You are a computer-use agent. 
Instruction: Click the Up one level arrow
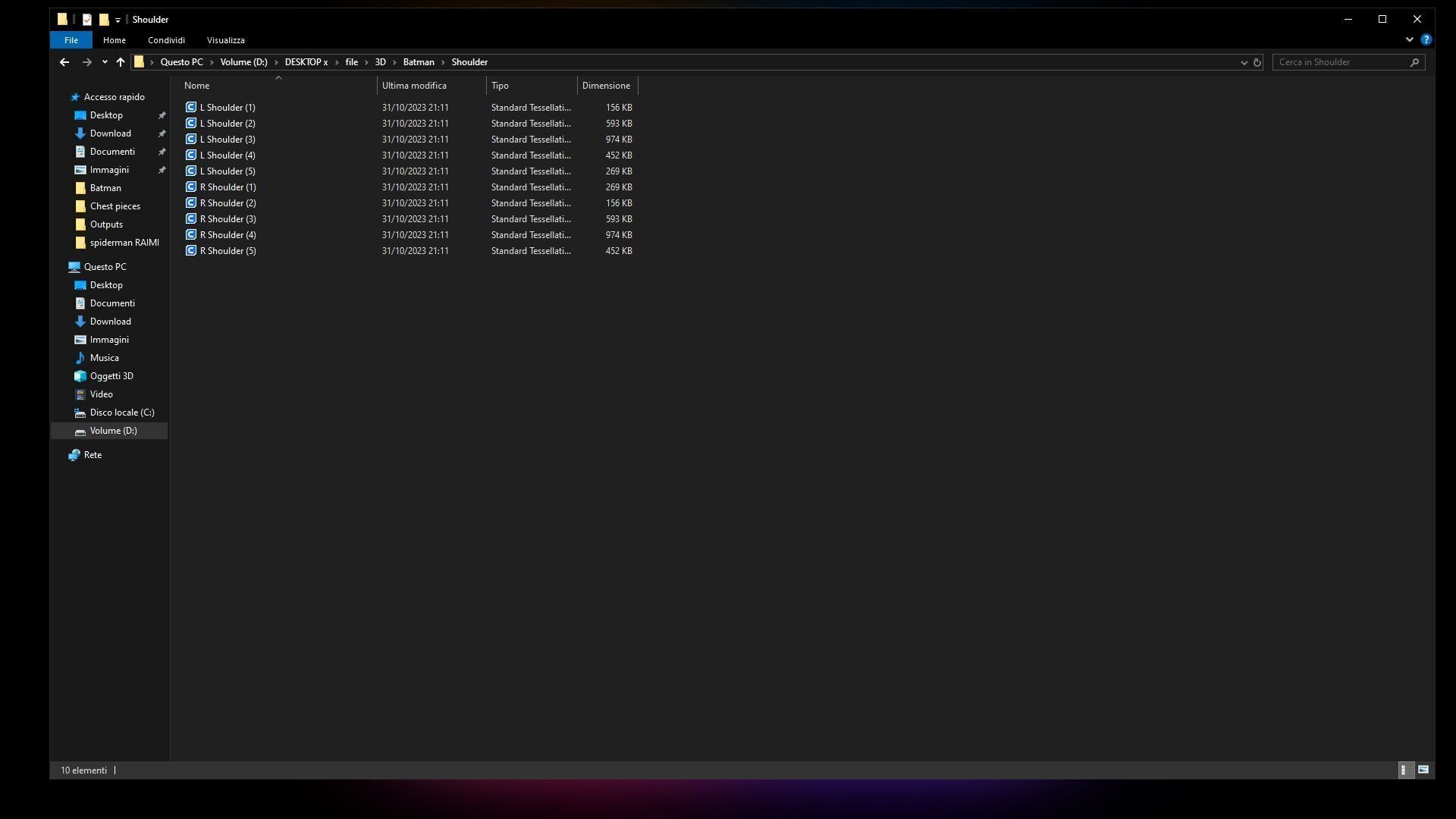pos(121,62)
